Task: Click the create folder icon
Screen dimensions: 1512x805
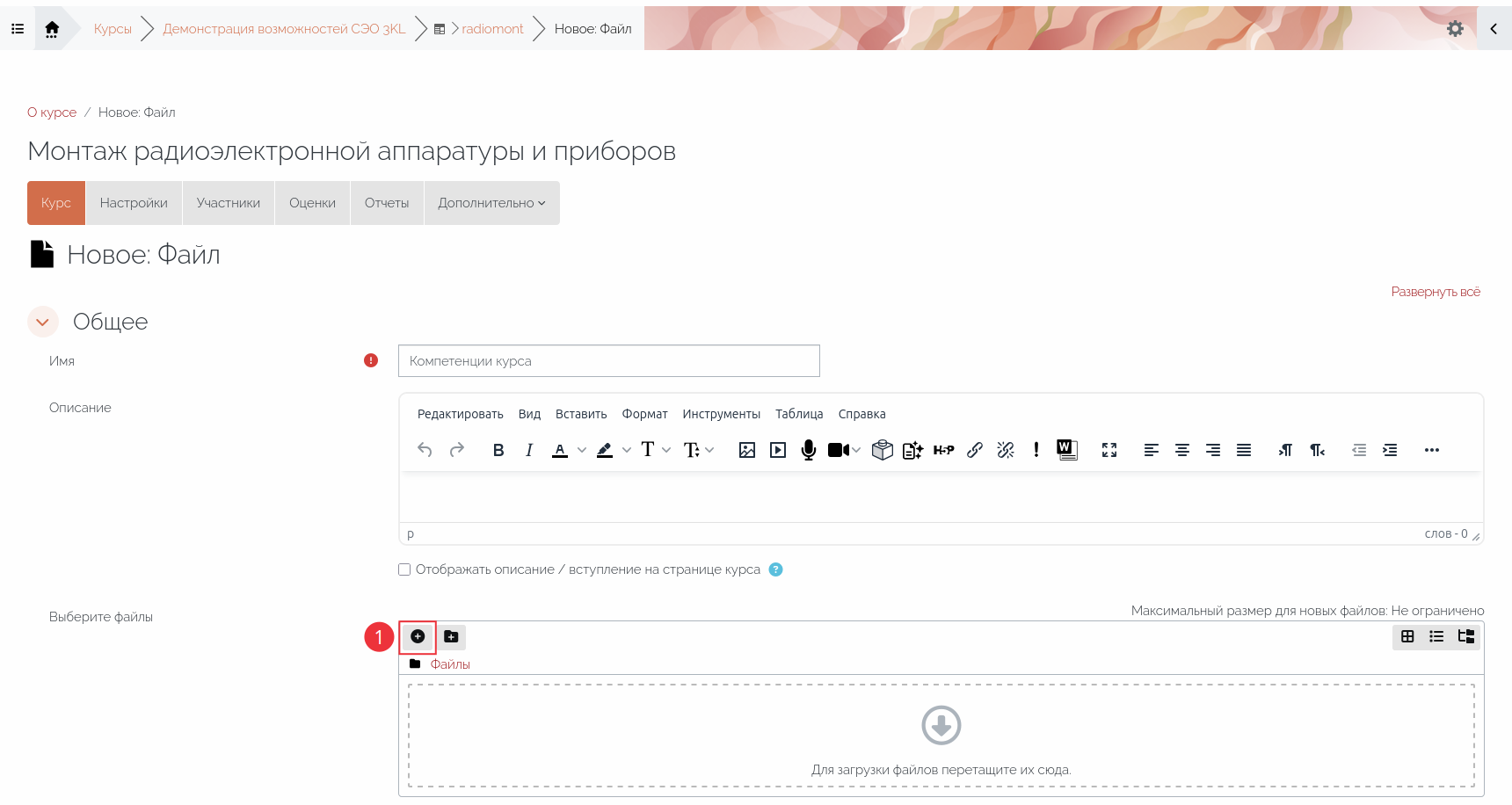Action: (x=451, y=636)
